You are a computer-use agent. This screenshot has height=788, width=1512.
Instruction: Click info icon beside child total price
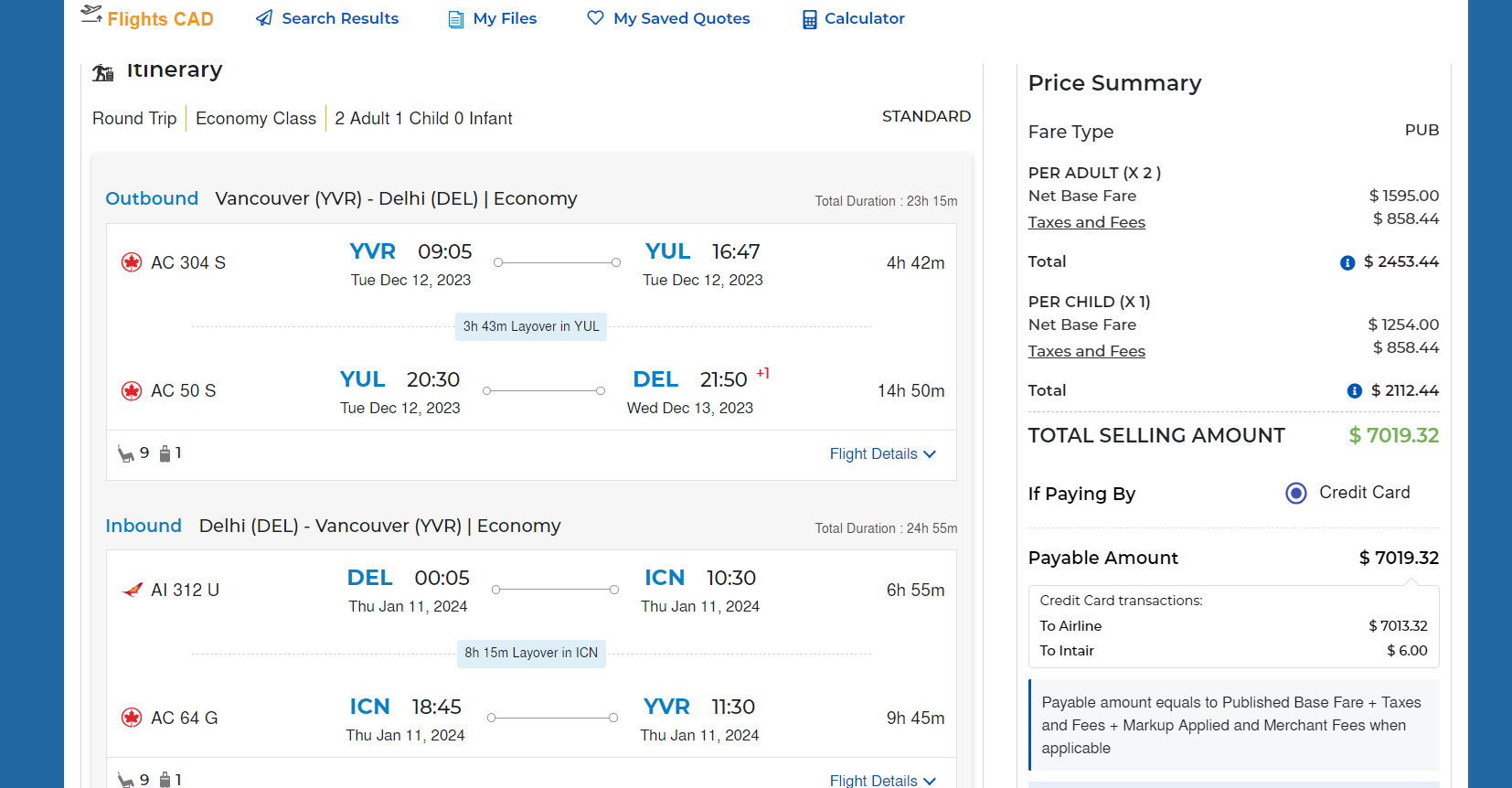point(1354,391)
